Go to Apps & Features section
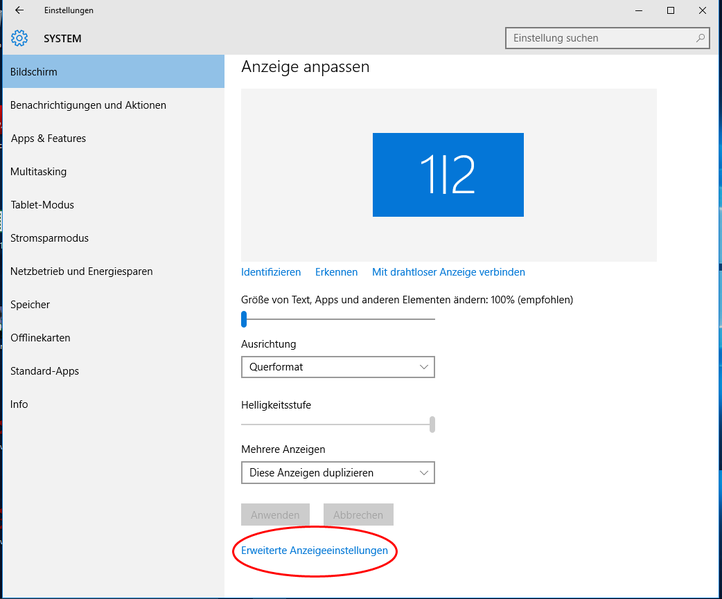The image size is (722, 599). 48,138
